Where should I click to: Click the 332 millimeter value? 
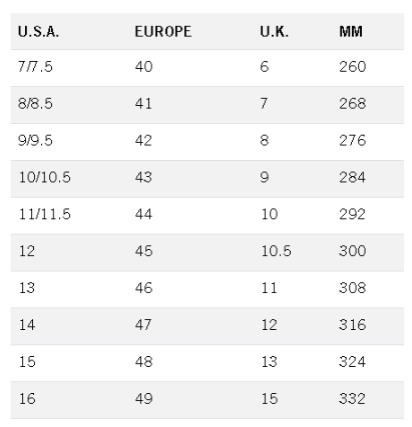click(x=352, y=399)
